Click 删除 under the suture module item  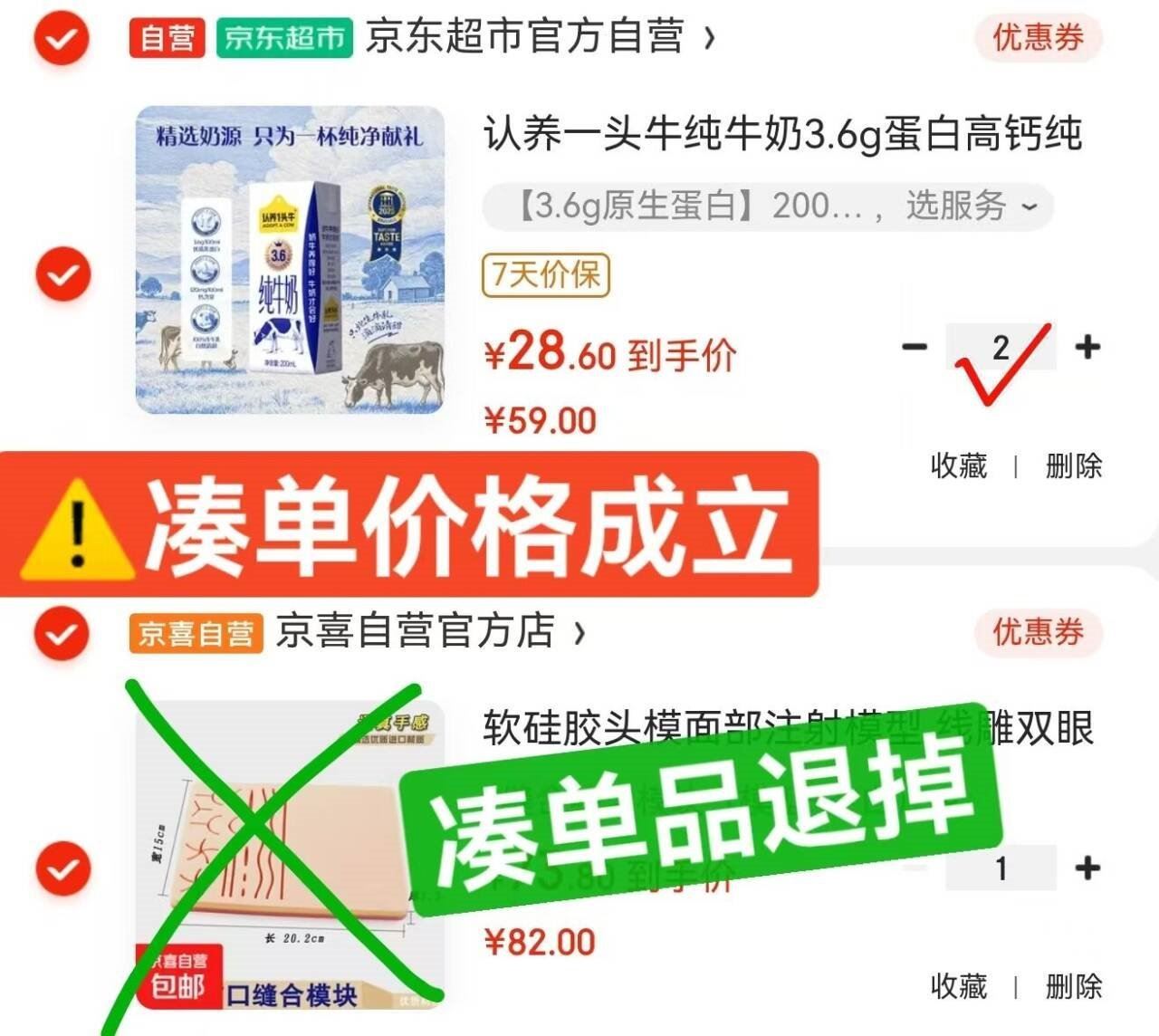1074,986
